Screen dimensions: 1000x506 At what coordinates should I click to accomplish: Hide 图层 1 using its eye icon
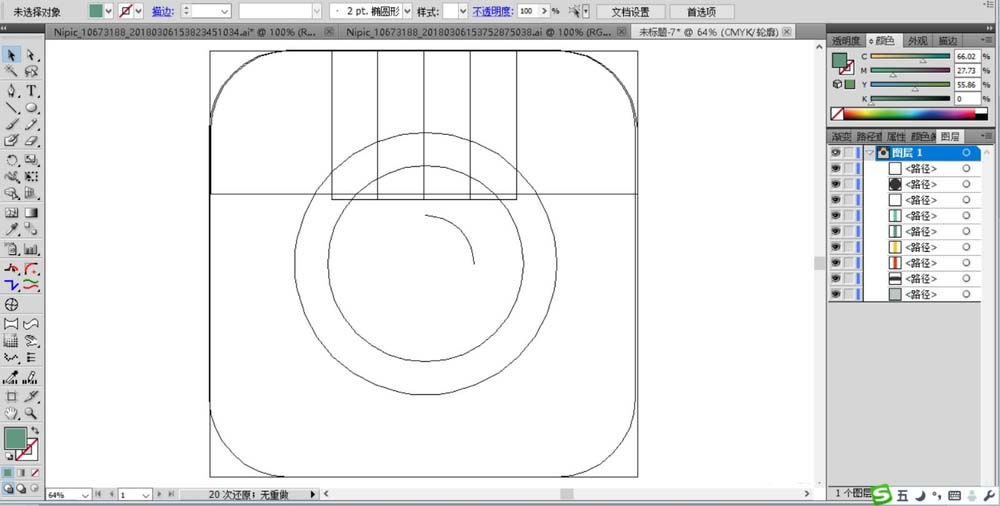[x=835, y=153]
